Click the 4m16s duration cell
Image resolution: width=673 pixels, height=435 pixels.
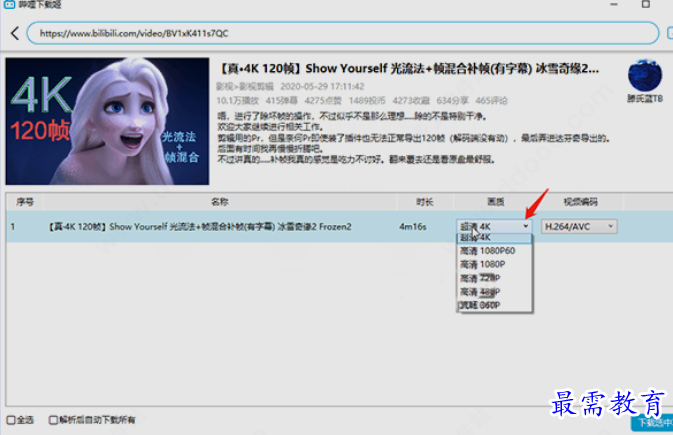click(413, 226)
